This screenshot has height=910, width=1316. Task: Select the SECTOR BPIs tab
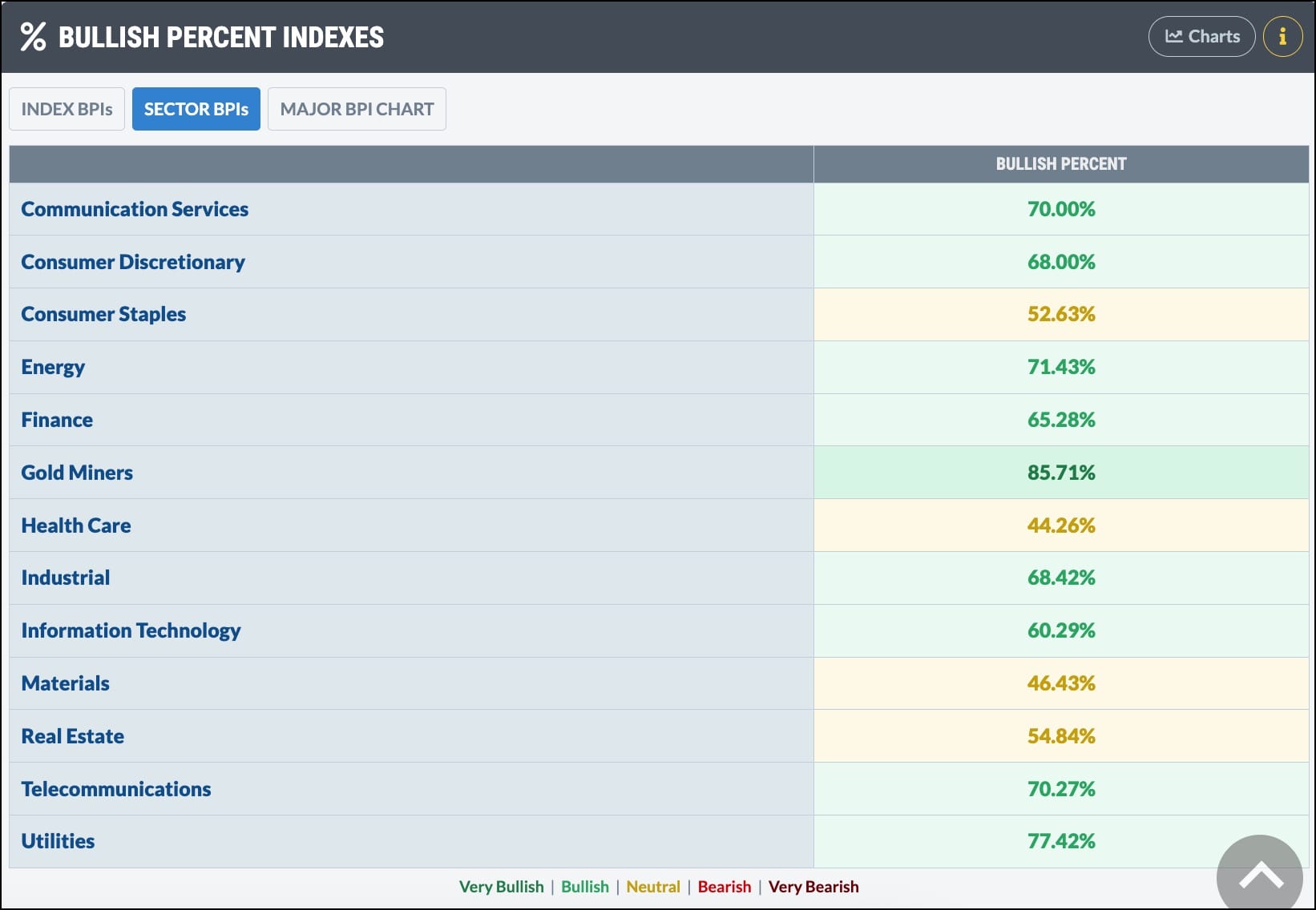click(196, 109)
